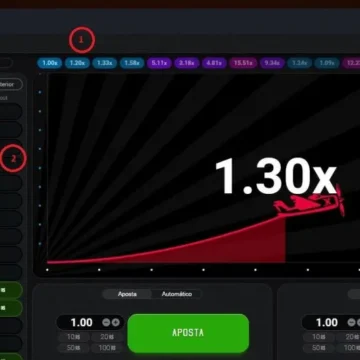Choose the 10 quick-bet in second panel
This screenshot has height=360, width=360.
point(319,337)
